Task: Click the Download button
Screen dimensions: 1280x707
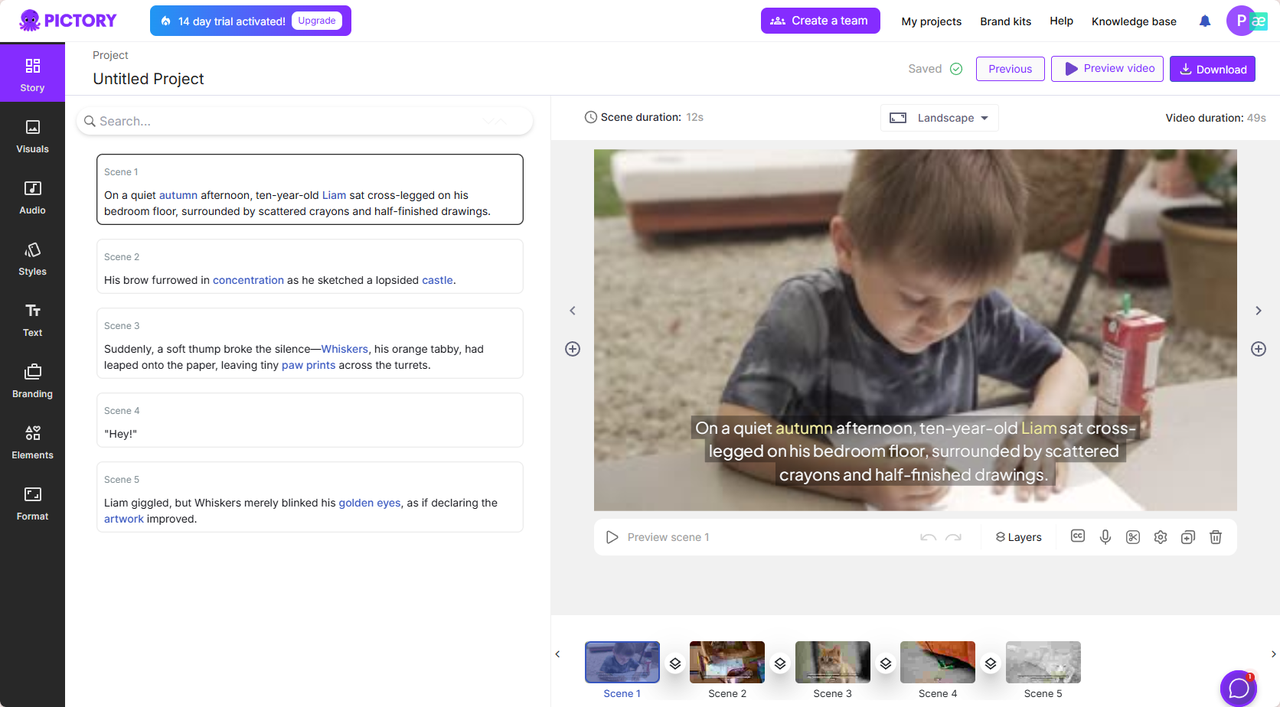Action: click(1212, 69)
